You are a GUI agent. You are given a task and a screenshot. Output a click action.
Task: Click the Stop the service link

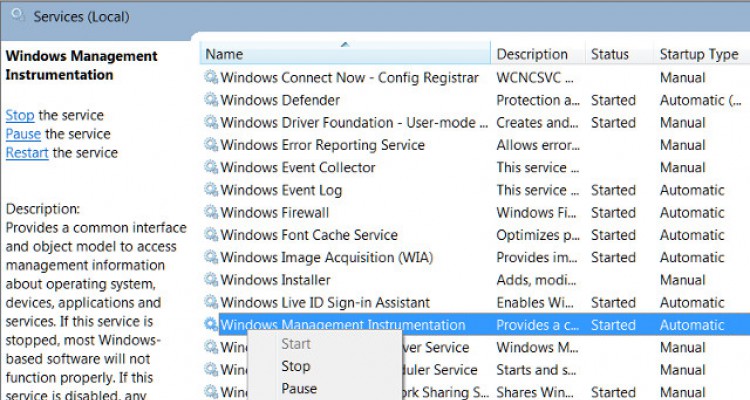click(x=20, y=115)
